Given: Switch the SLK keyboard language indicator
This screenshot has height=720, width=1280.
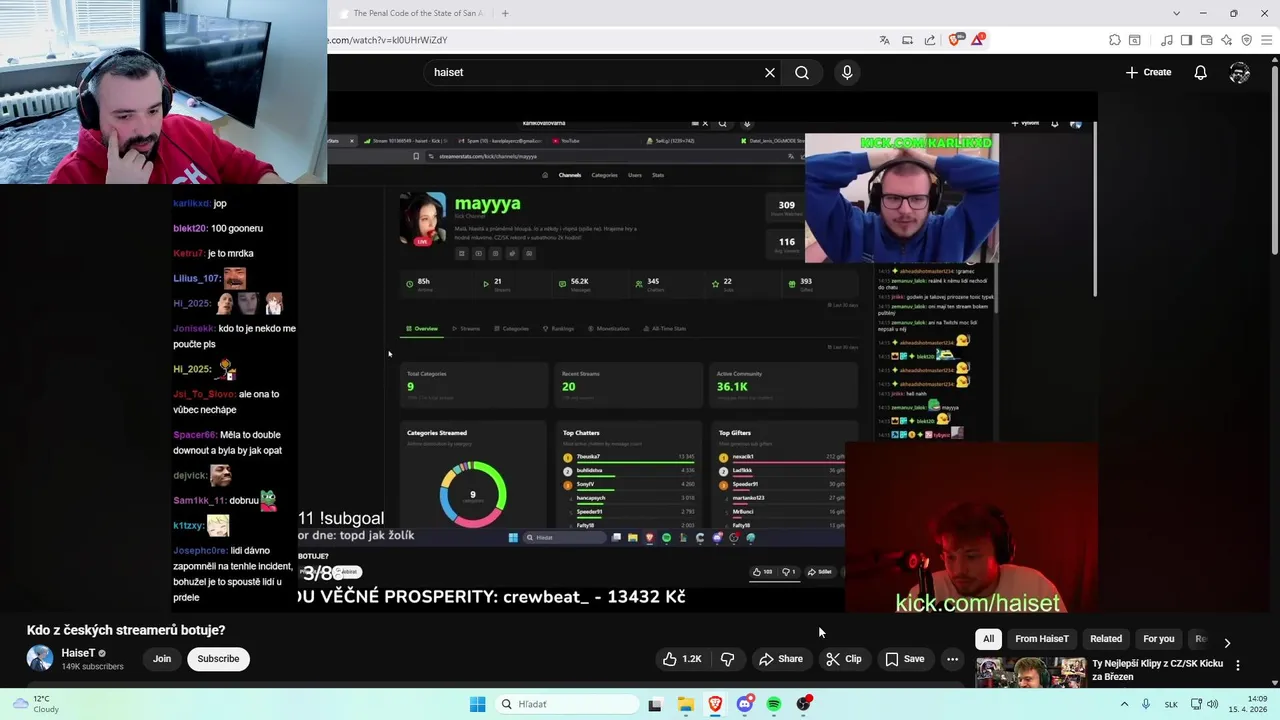Looking at the screenshot, I should pyautogui.click(x=1172, y=704).
